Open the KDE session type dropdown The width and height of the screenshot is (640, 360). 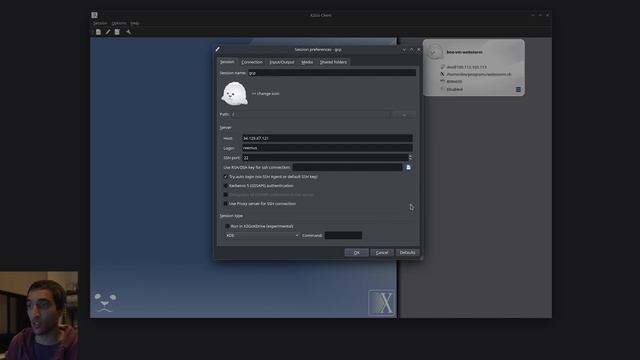click(262, 236)
